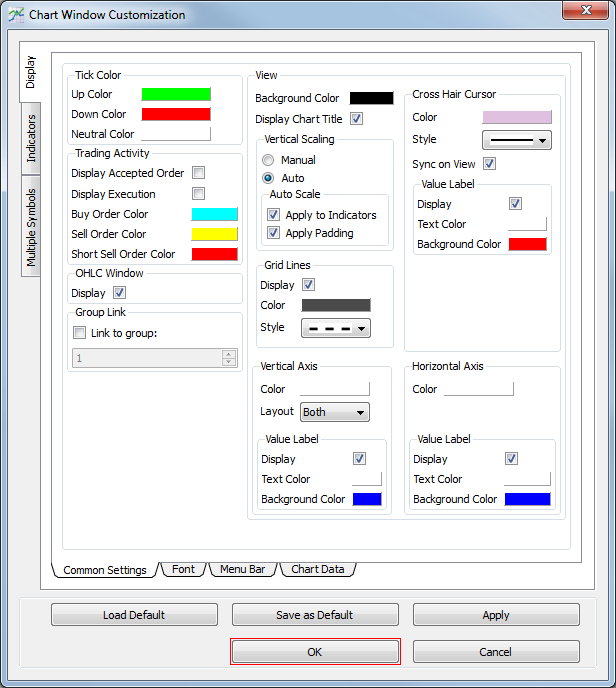
Task: Enable Link to group checkbox
Action: click(x=80, y=333)
